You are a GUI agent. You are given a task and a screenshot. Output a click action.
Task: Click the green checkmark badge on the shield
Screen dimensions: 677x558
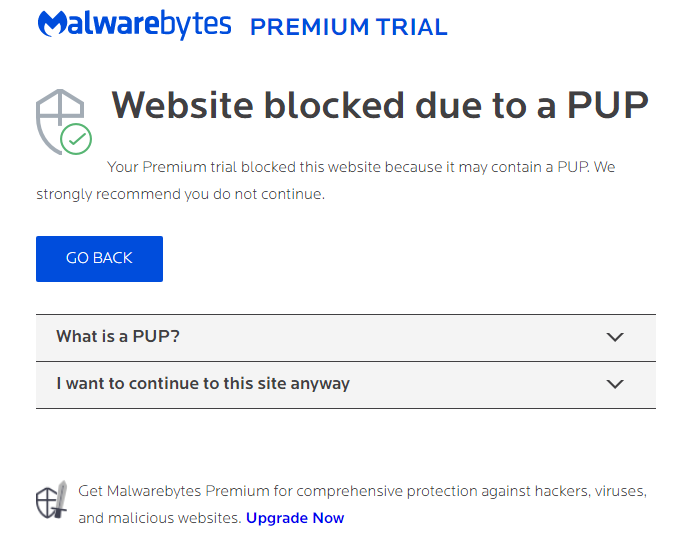click(76, 139)
